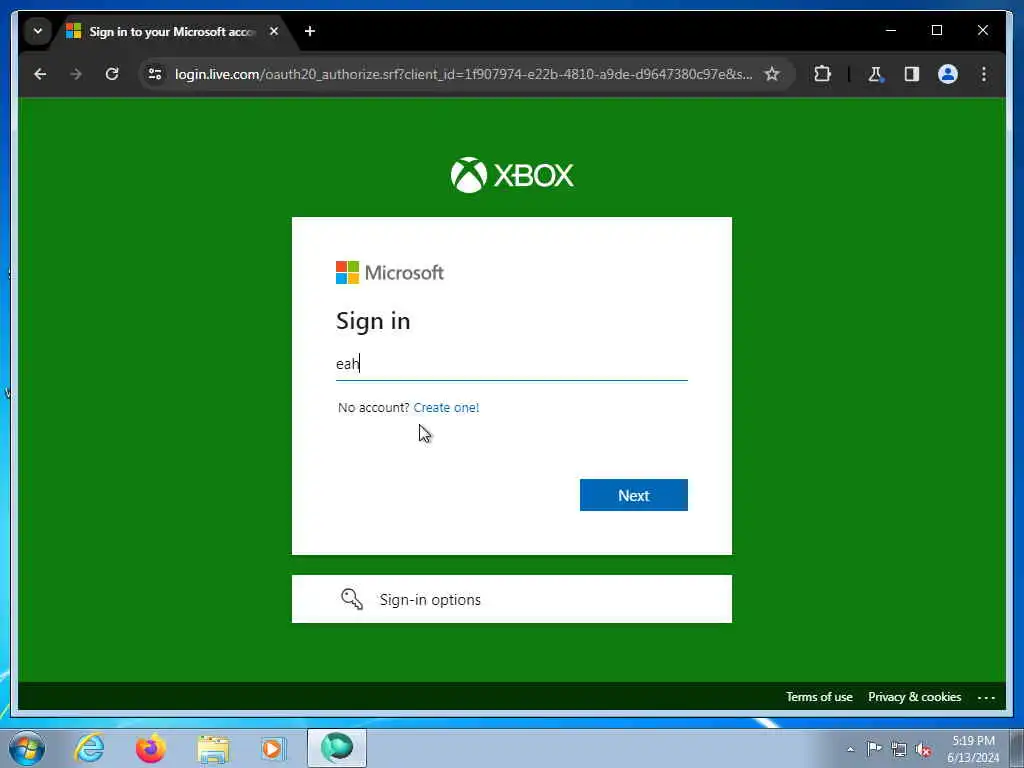Viewport: 1024px width, 768px height.
Task: Click the Next button
Action: 633,495
